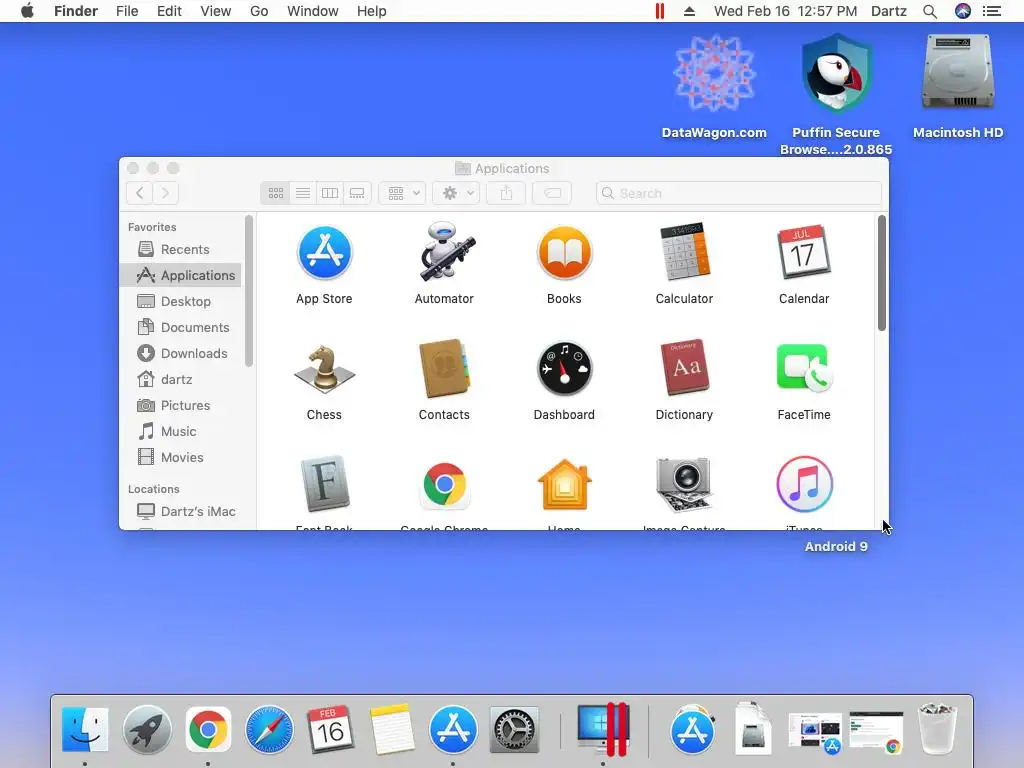Screen dimensions: 1024x768
Task: Click the sidebar vertical scrollbar
Action: [x=248, y=291]
